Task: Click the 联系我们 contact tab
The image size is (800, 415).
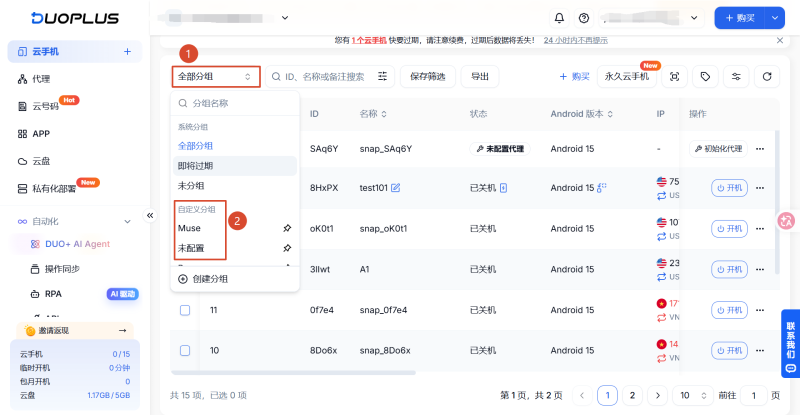Action: (790, 343)
